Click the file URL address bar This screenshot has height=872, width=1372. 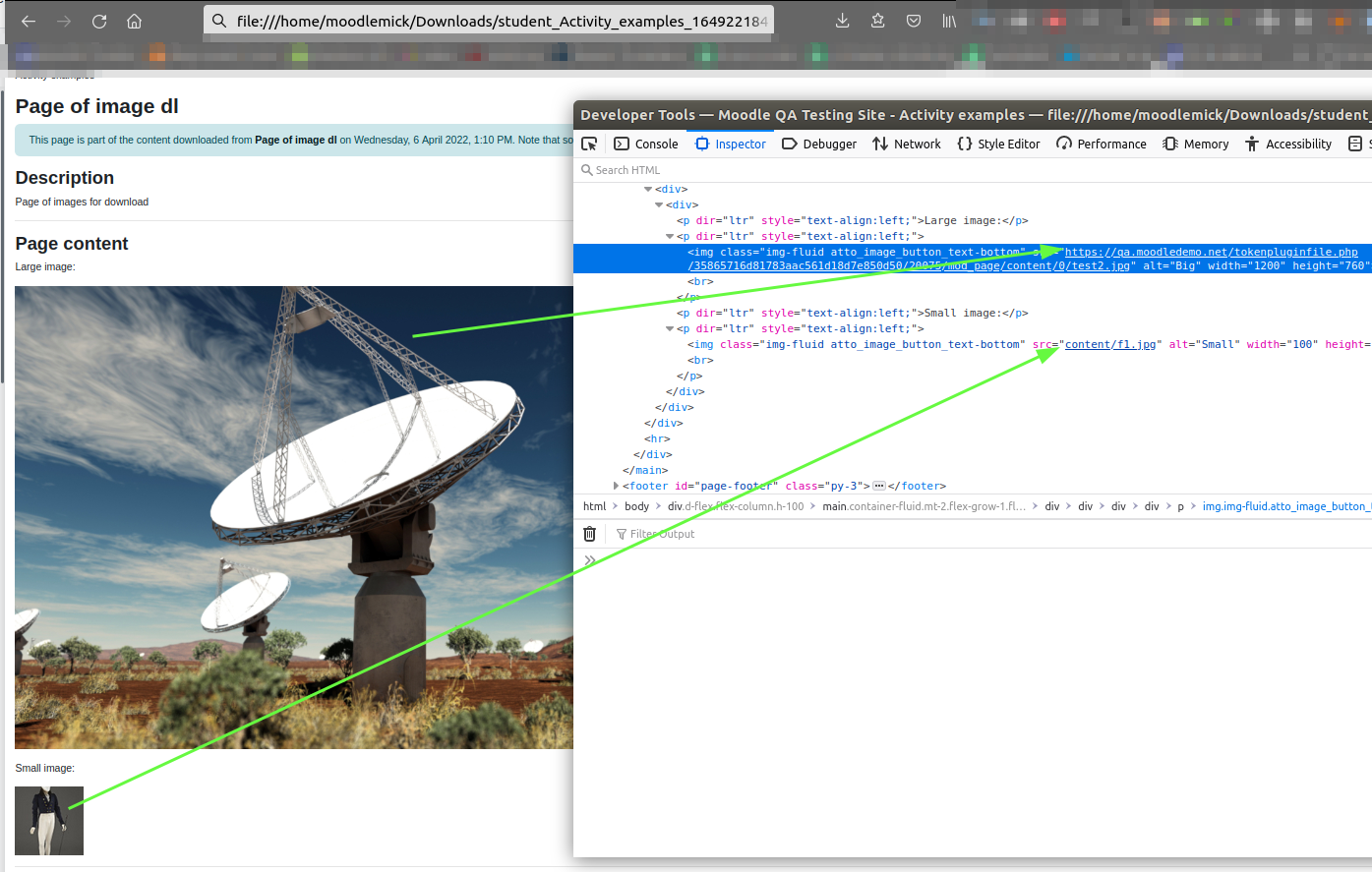click(489, 21)
